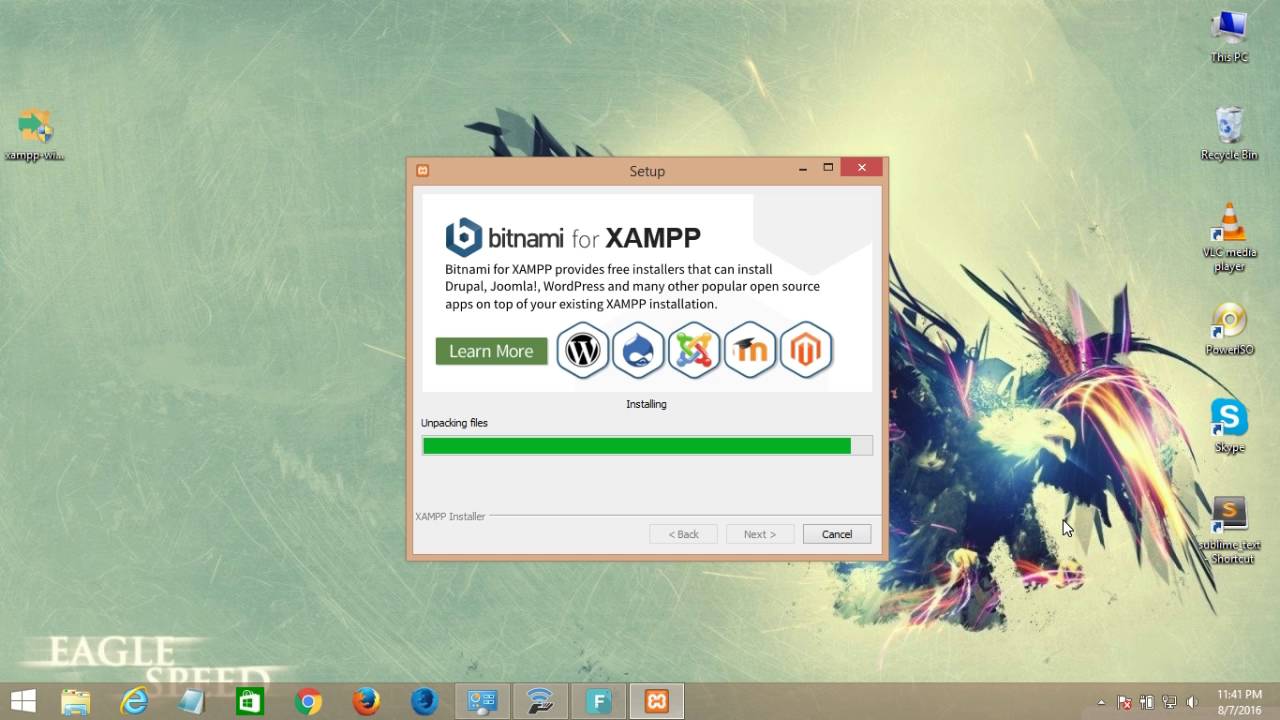Click the WordPress logo icon
1280x720 pixels.
(582, 350)
